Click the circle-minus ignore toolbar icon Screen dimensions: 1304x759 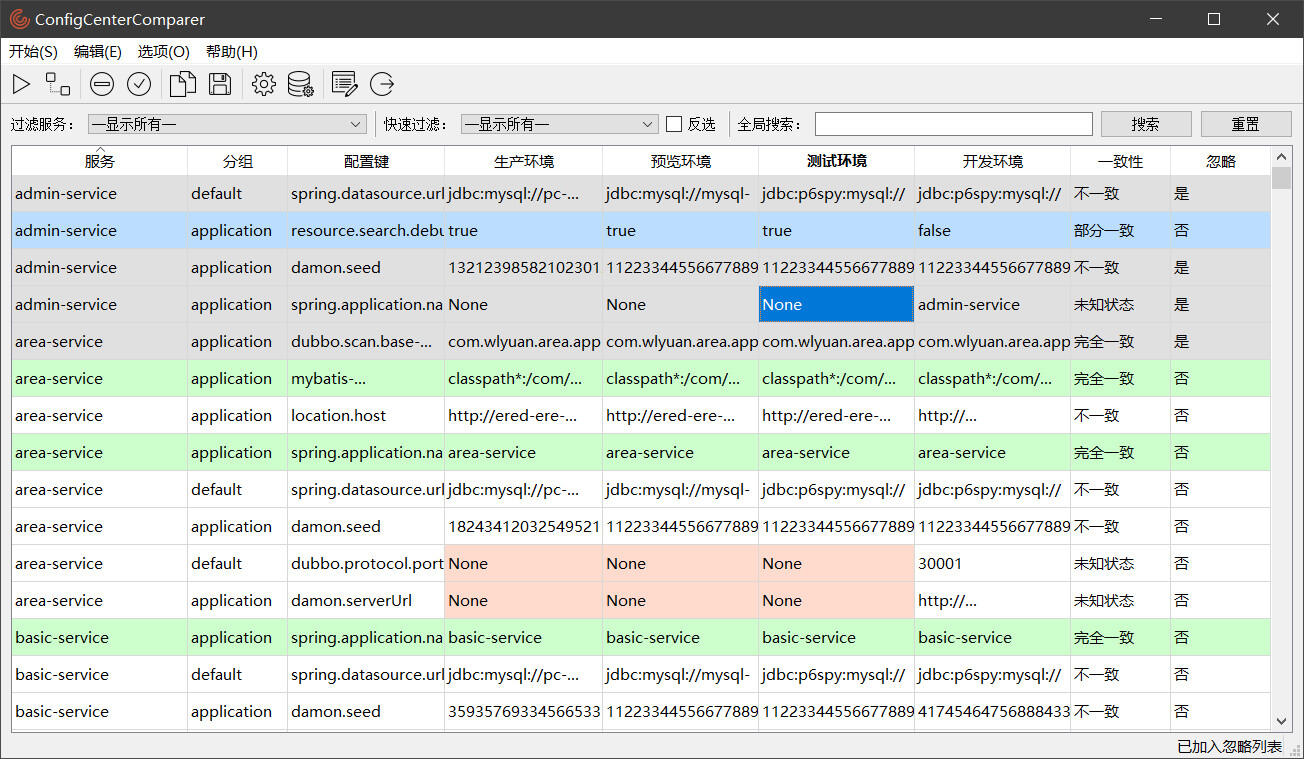(102, 84)
